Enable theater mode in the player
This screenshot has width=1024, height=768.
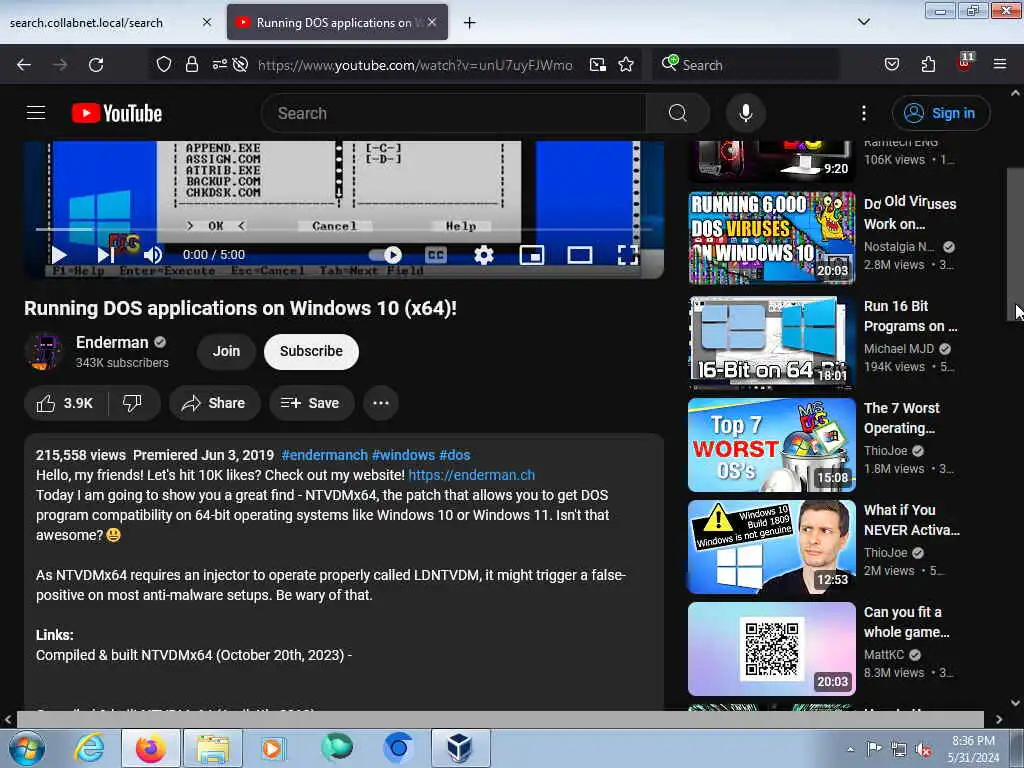[580, 255]
